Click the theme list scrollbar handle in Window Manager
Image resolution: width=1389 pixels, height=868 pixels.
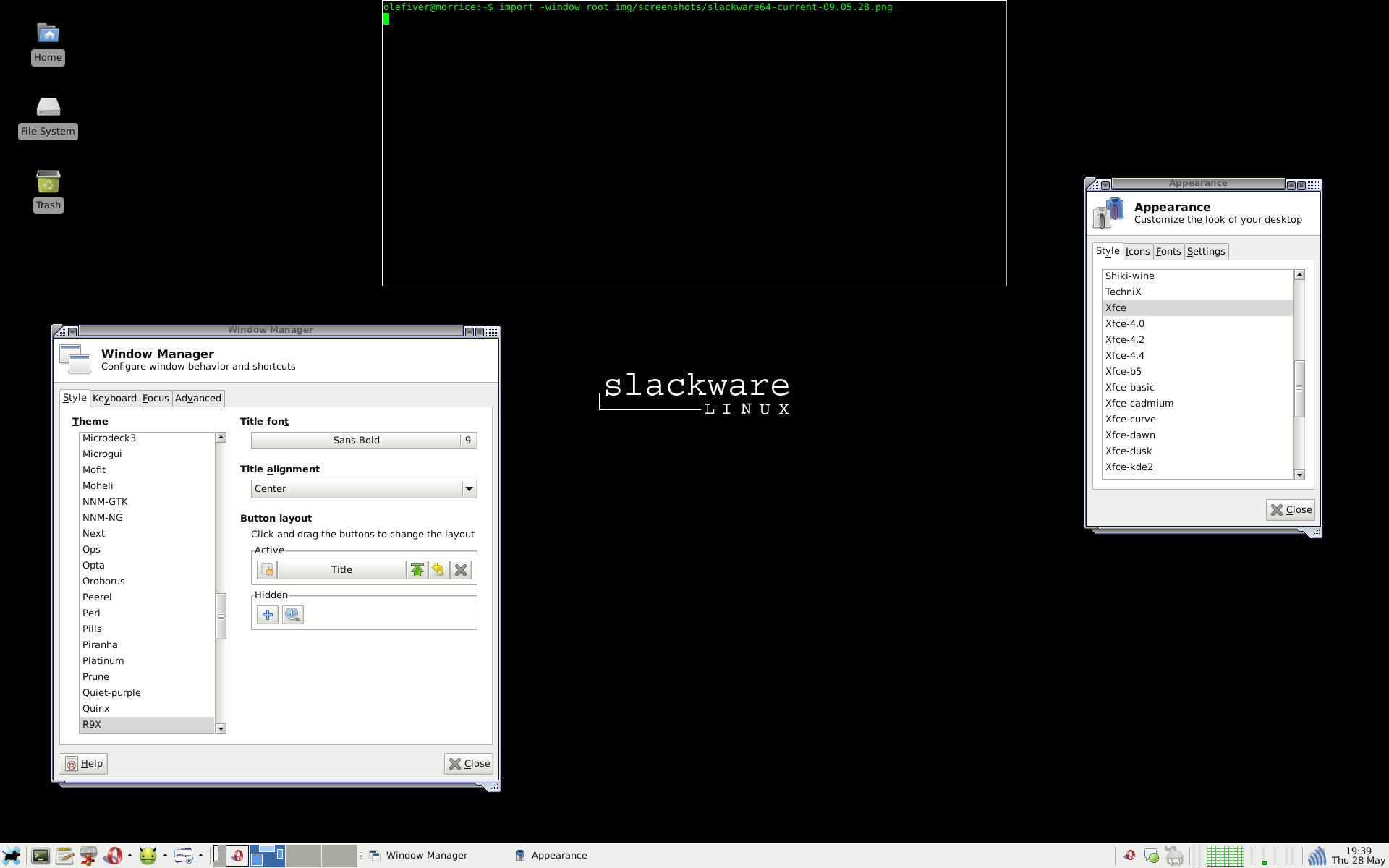tap(221, 616)
